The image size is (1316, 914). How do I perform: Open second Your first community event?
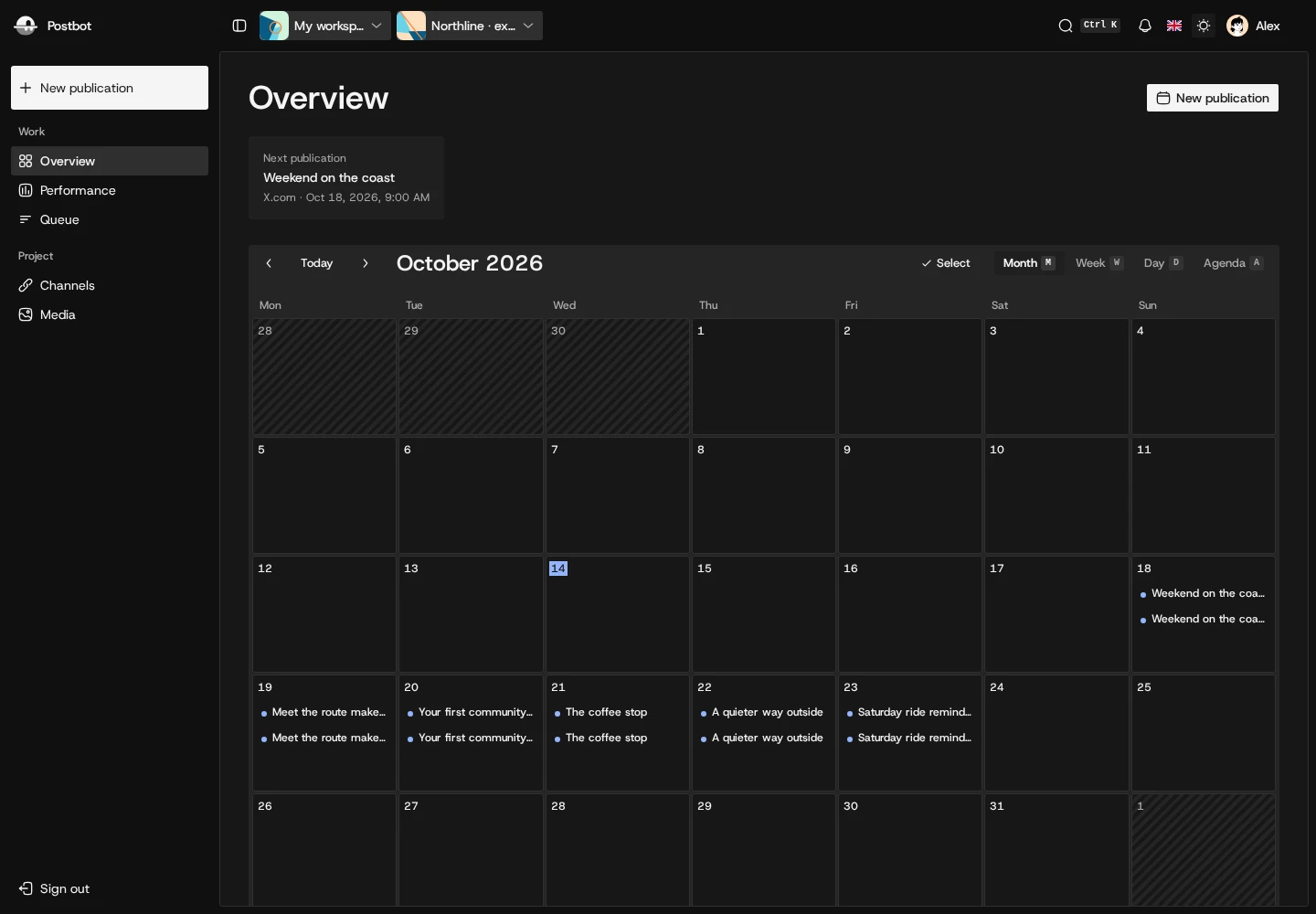(470, 738)
